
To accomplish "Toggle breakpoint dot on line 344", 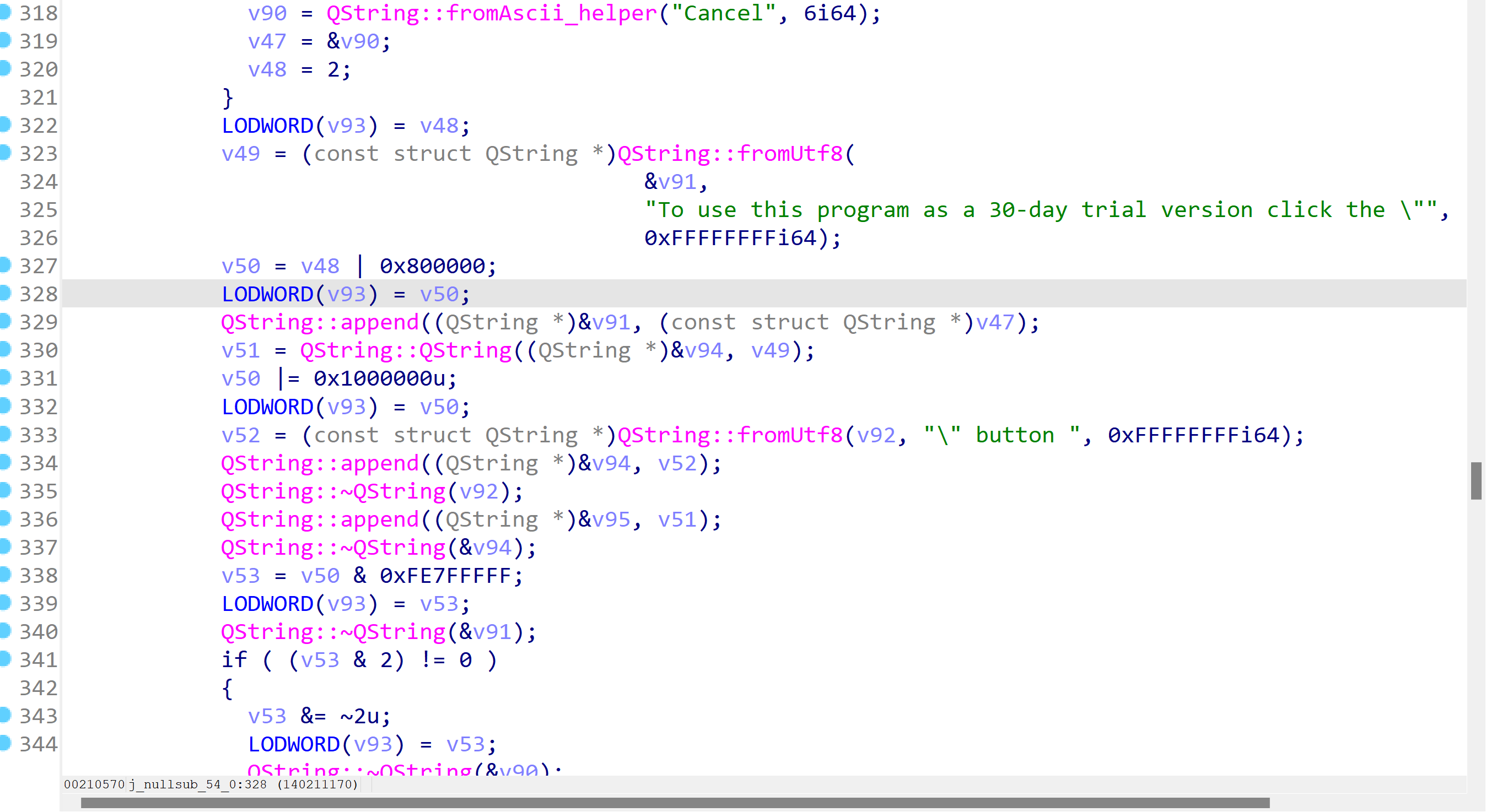I will (x=5, y=743).
